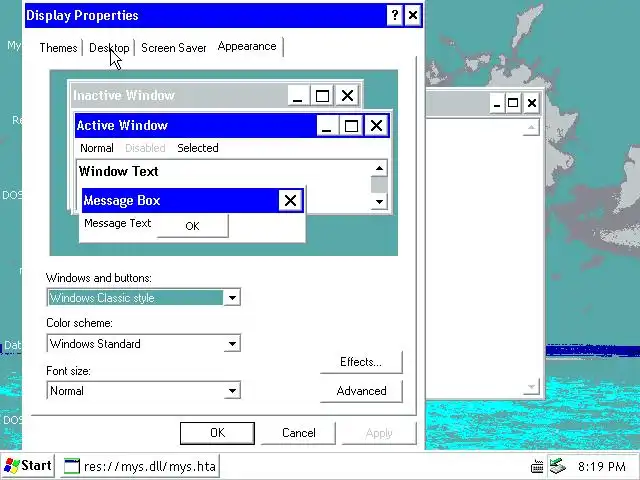Image resolution: width=640 pixels, height=480 pixels.
Task: Click the OK button in message preview
Action: click(x=192, y=226)
